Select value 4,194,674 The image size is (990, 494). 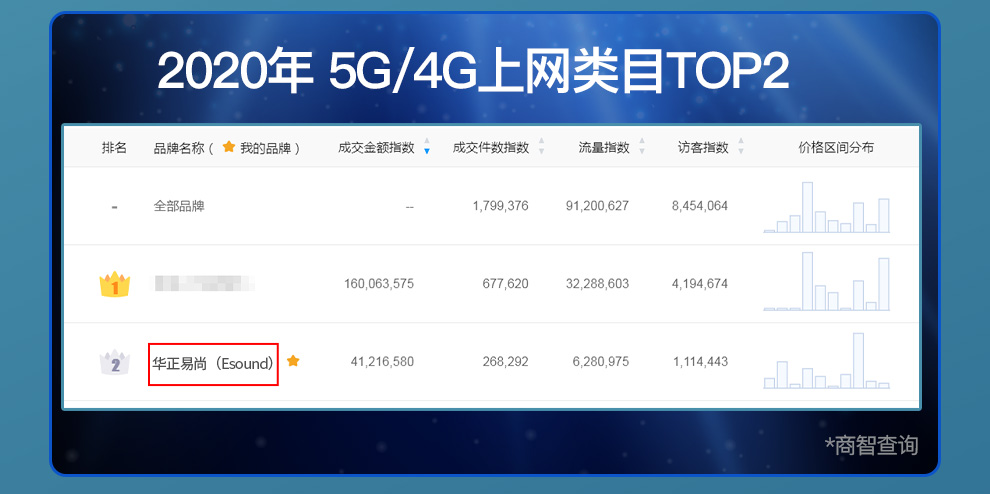700,284
